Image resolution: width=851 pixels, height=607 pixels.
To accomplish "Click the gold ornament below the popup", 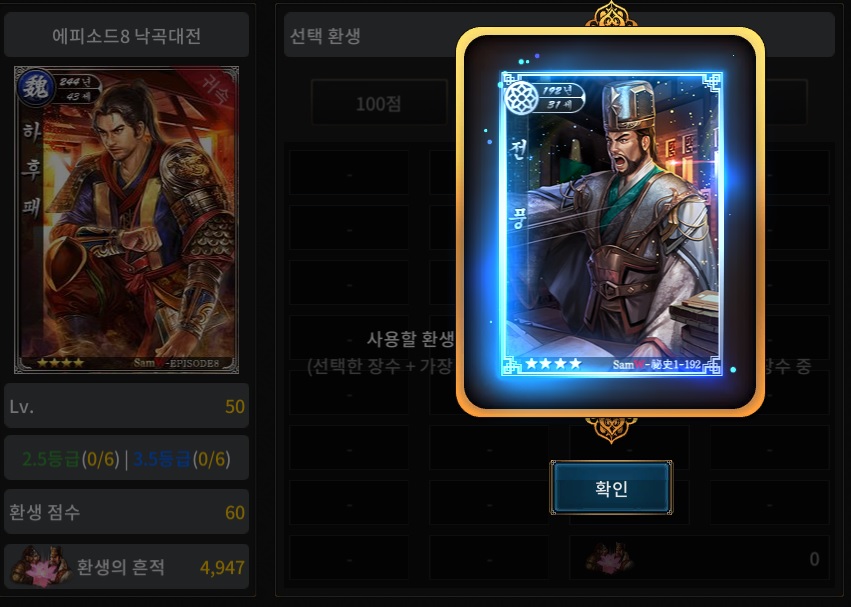I will [x=611, y=429].
